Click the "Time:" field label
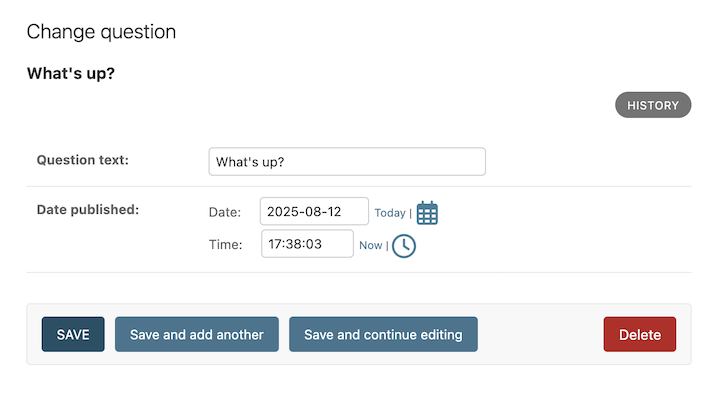The width and height of the screenshot is (727, 397). click(225, 244)
